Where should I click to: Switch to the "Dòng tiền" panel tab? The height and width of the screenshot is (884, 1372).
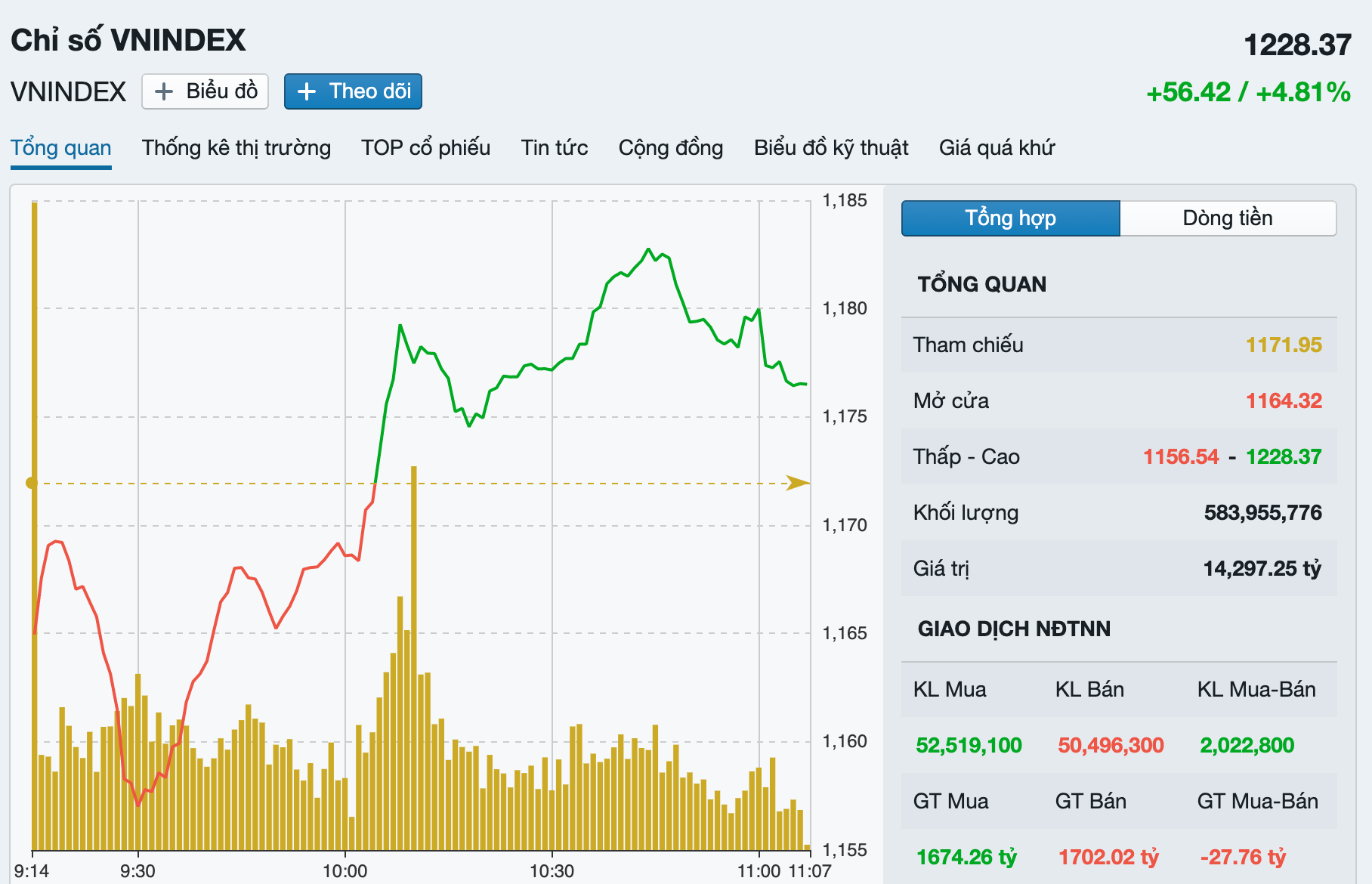1228,218
